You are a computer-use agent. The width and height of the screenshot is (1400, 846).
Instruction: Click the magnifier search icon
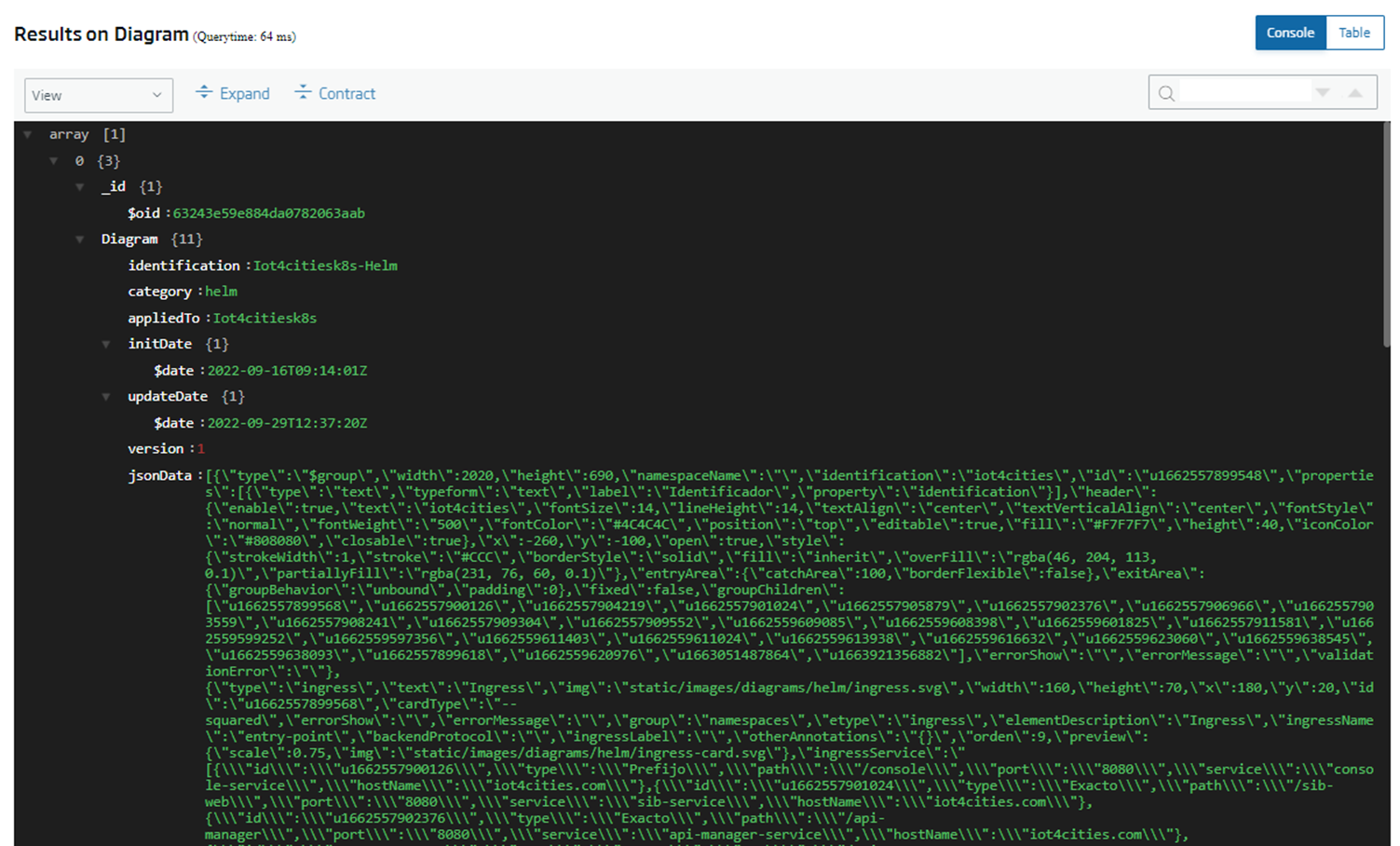tap(1166, 93)
